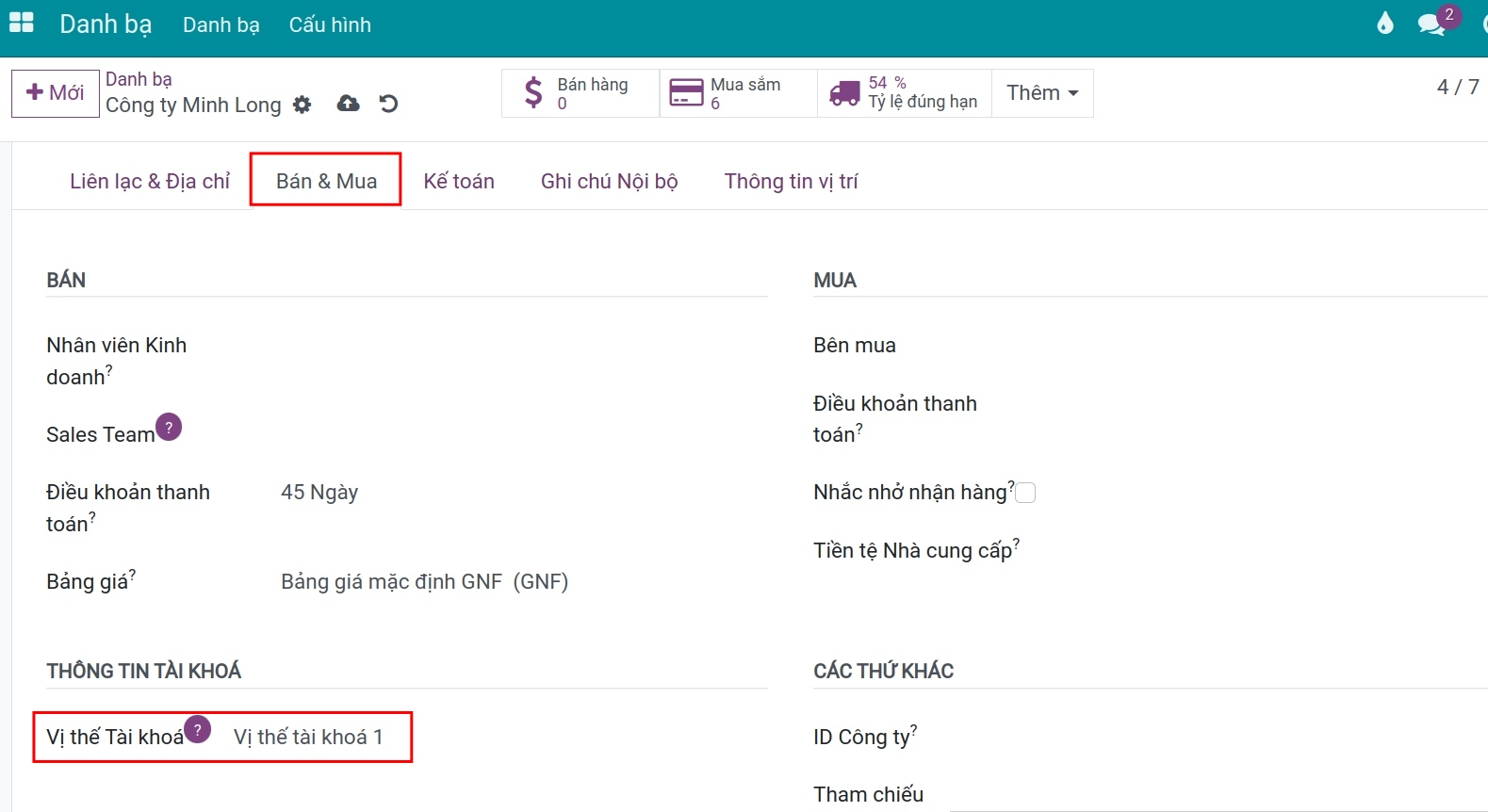Click Tiền tệ Nhà cung cấp field
The image size is (1488, 812).
(1263, 551)
